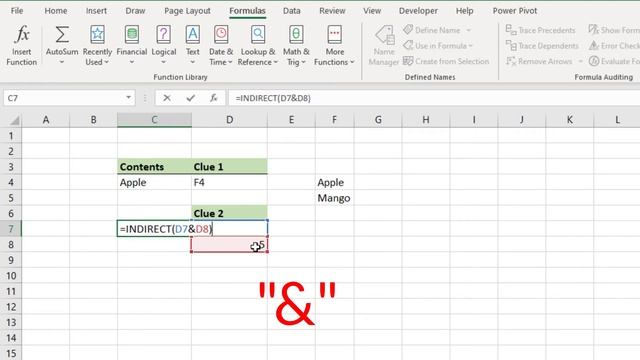Click the Clue 2 header cell

(229, 213)
